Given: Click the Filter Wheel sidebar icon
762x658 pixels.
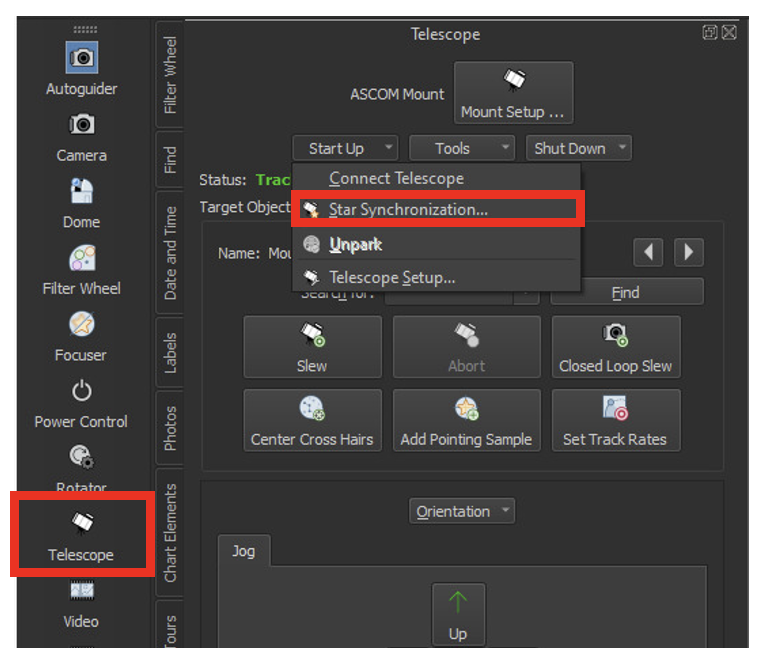Looking at the screenshot, I should 81,259.
